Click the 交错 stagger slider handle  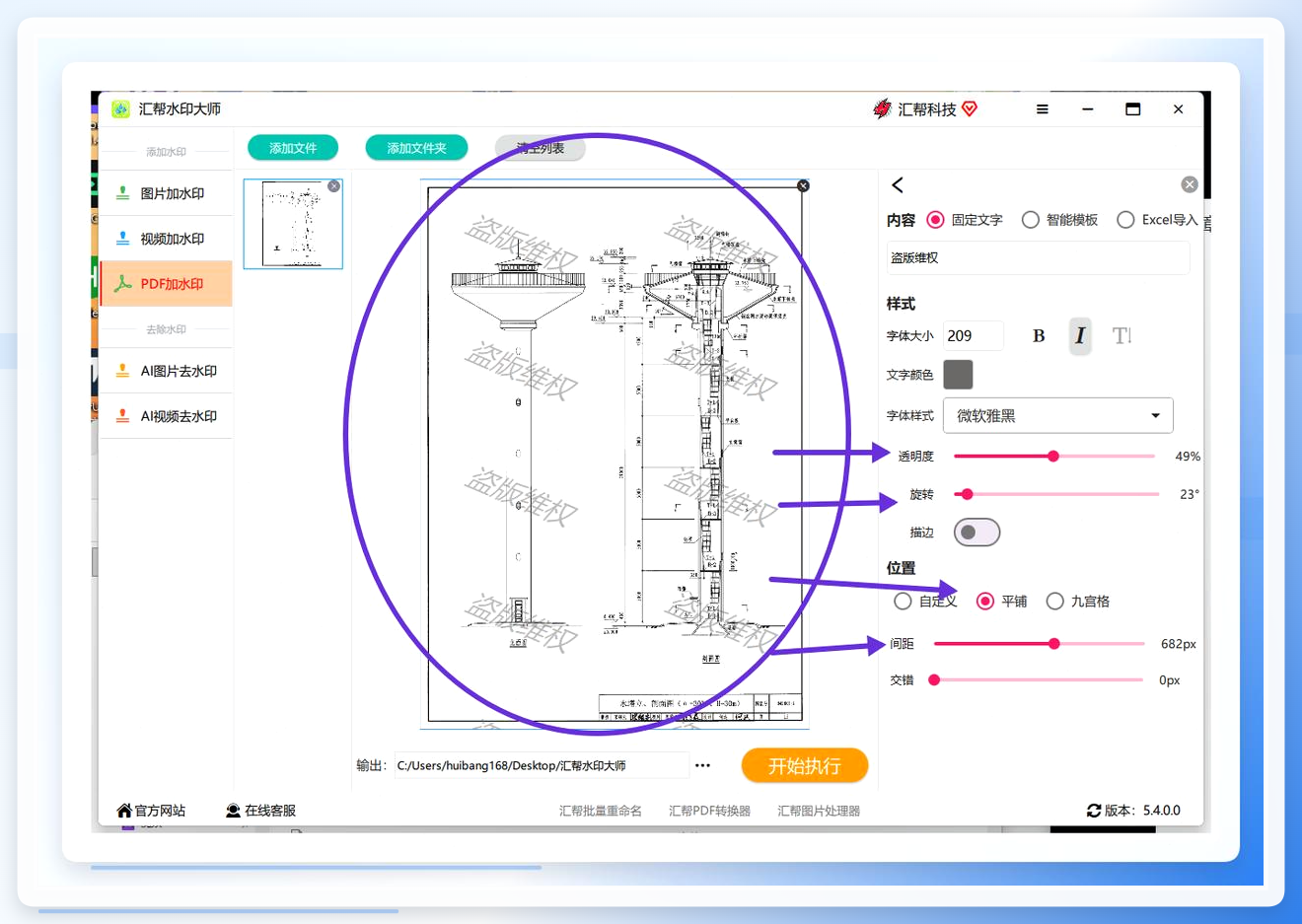[x=934, y=680]
